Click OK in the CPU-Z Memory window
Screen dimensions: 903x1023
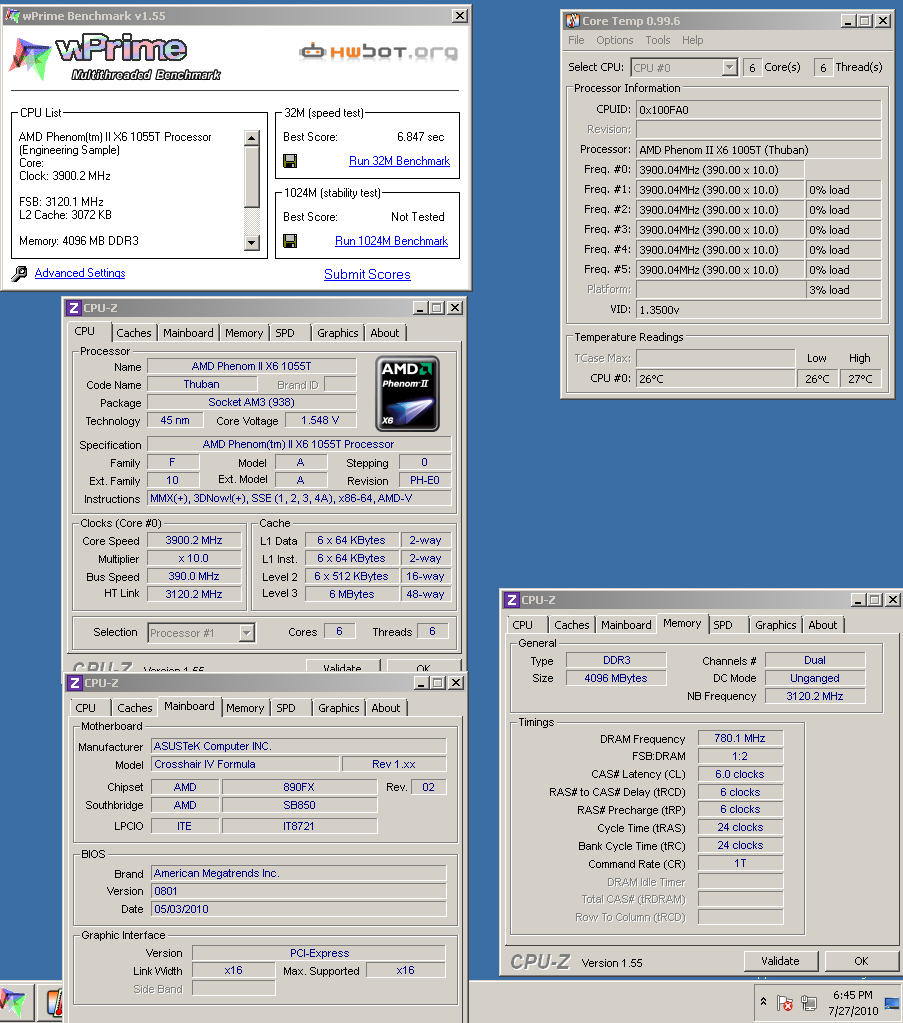861,961
